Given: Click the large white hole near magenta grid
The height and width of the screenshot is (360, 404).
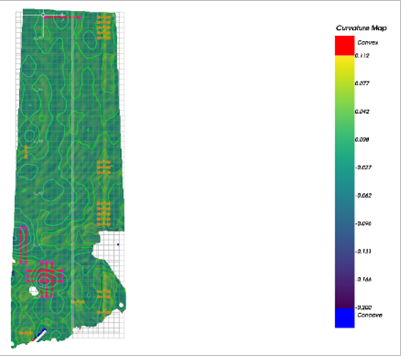Looking at the screenshot, I should [34, 291].
